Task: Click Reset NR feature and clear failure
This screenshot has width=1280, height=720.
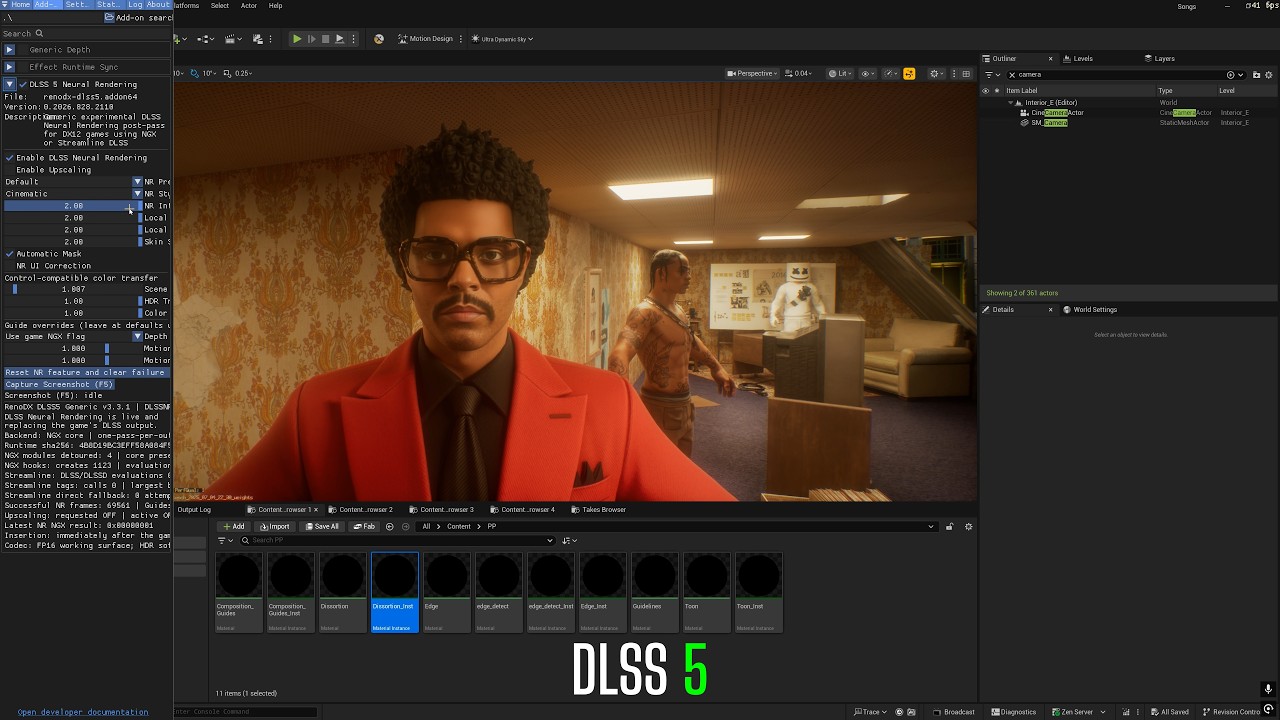Action: [86, 373]
